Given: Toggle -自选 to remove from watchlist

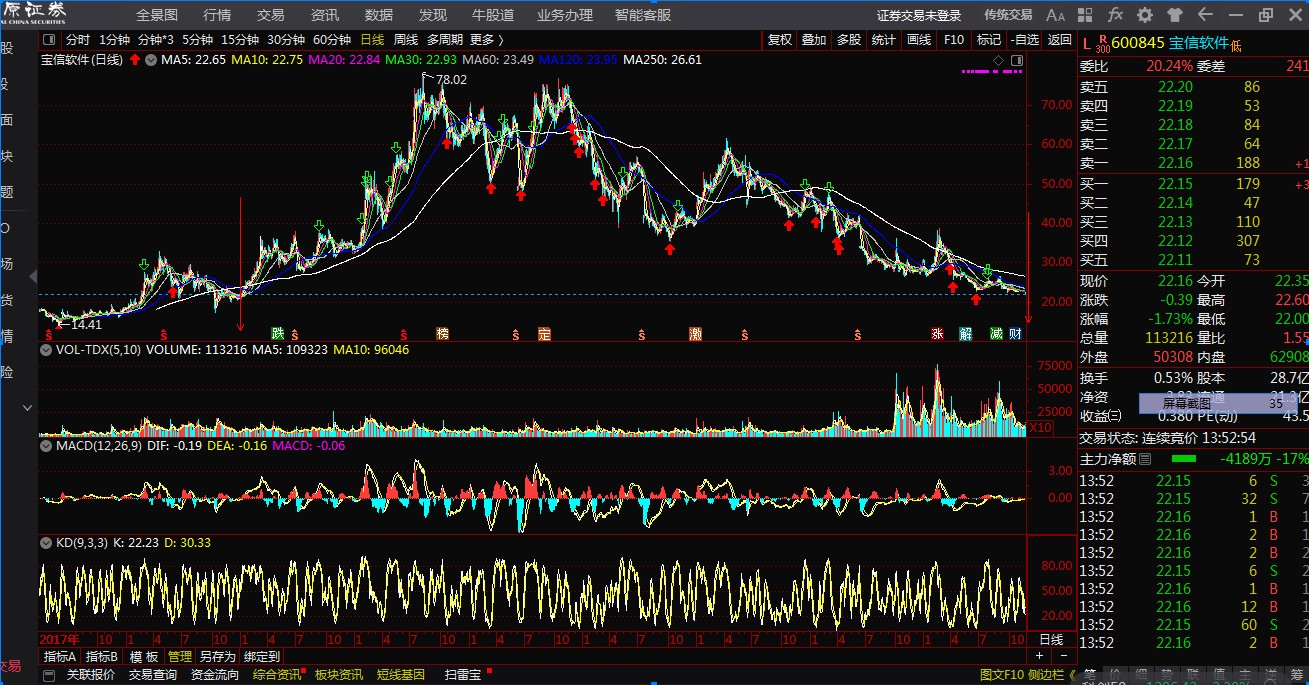Looking at the screenshot, I should click(1025, 40).
